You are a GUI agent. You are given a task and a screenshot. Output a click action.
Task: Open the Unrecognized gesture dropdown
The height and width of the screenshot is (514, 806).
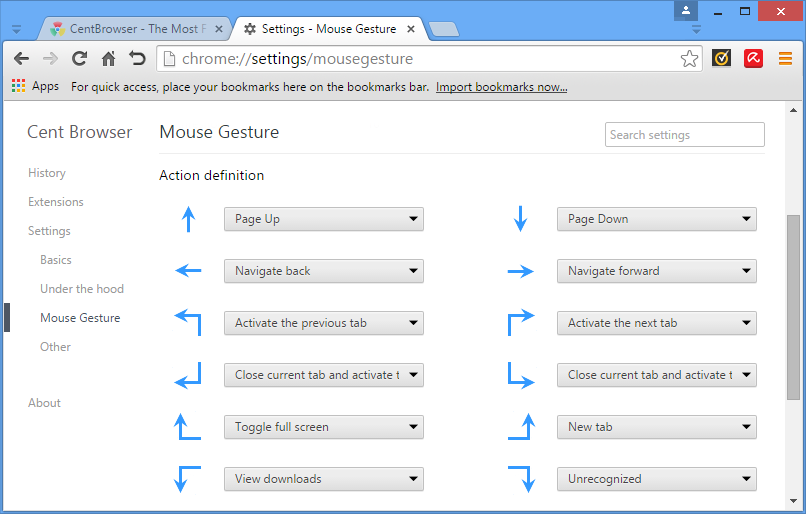(x=656, y=479)
